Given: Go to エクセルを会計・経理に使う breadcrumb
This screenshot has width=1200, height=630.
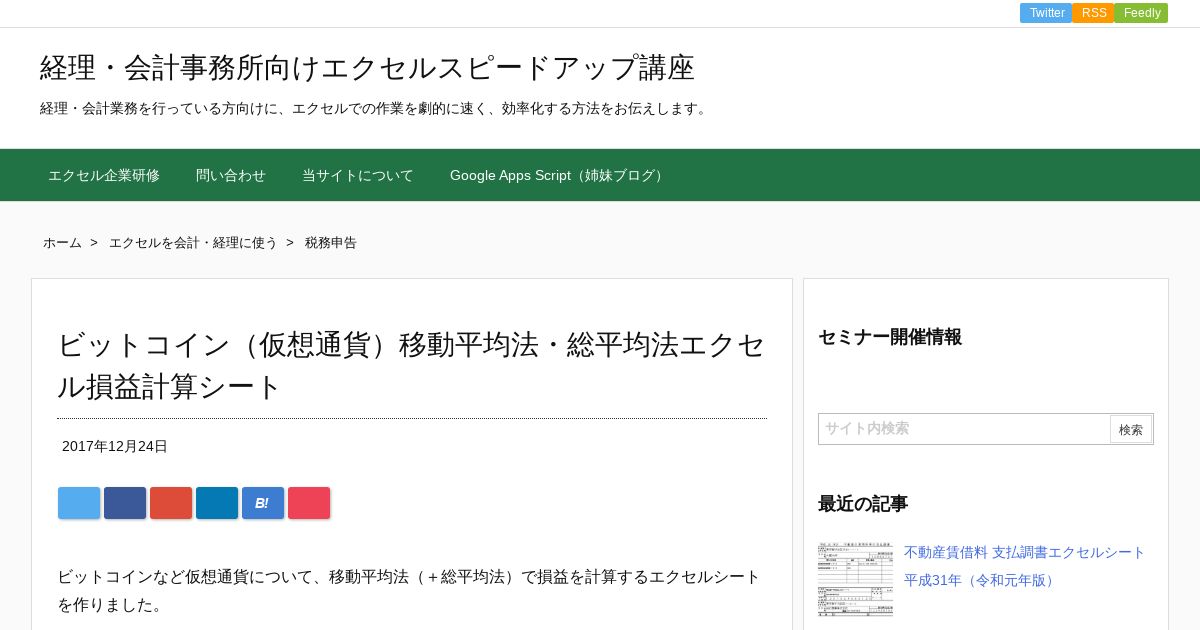Looking at the screenshot, I should [193, 243].
